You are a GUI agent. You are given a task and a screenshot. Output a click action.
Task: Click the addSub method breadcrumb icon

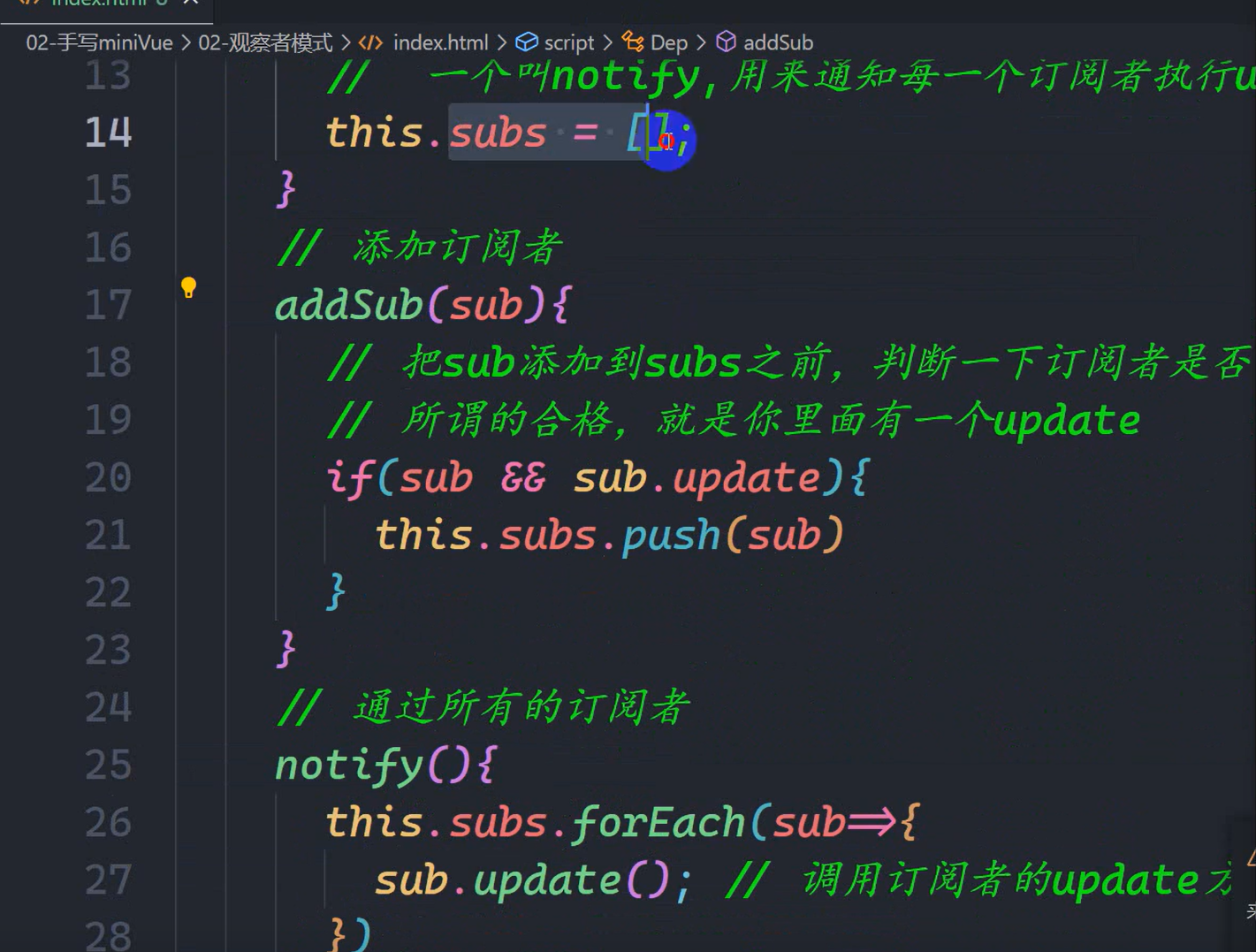click(x=726, y=42)
